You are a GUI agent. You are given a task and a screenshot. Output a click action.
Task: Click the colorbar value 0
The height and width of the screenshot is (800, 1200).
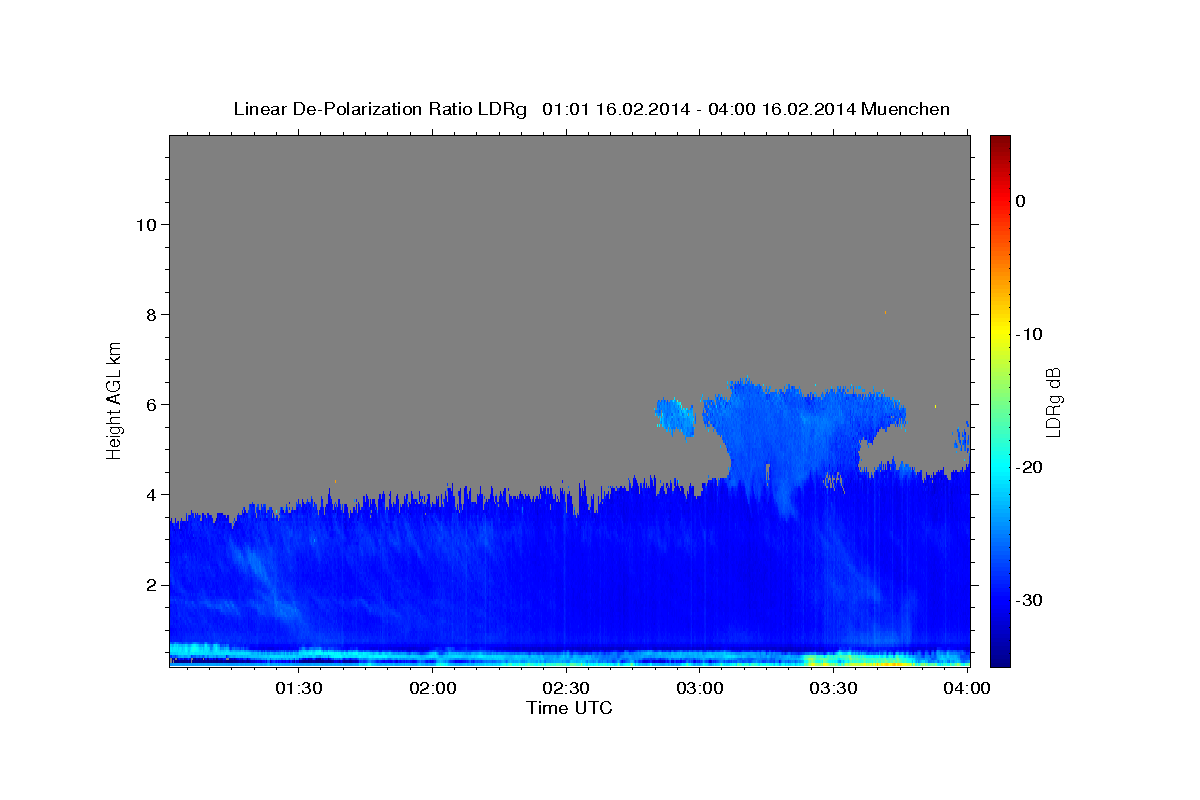(1021, 201)
